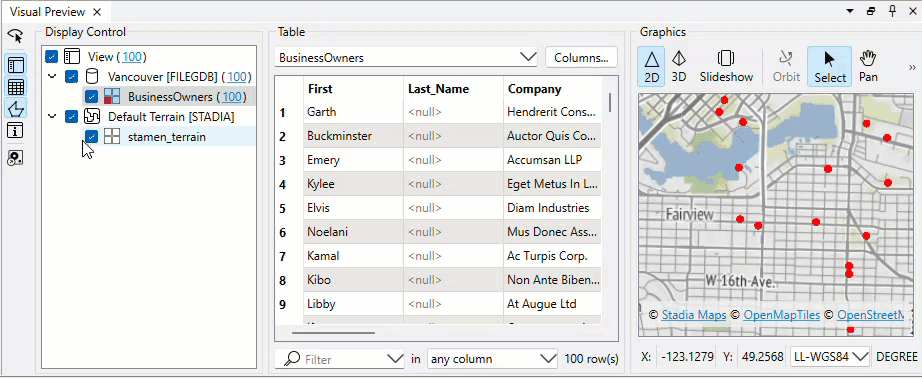Click the Default Terrain map icon
The width and height of the screenshot is (922, 378).
(91, 116)
